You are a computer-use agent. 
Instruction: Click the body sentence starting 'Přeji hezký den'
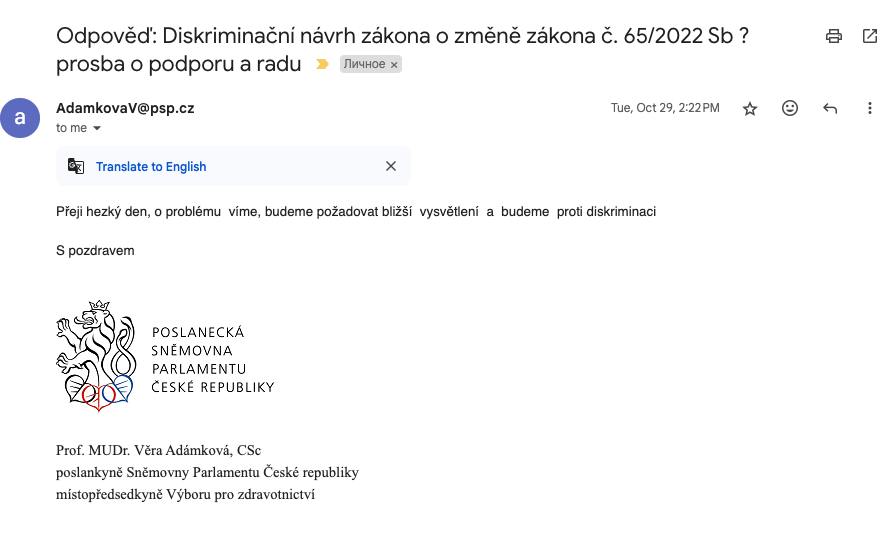pos(356,212)
